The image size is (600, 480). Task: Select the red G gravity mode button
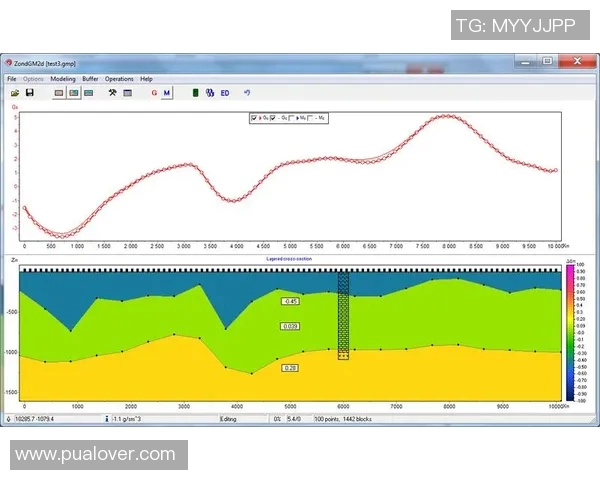153,93
